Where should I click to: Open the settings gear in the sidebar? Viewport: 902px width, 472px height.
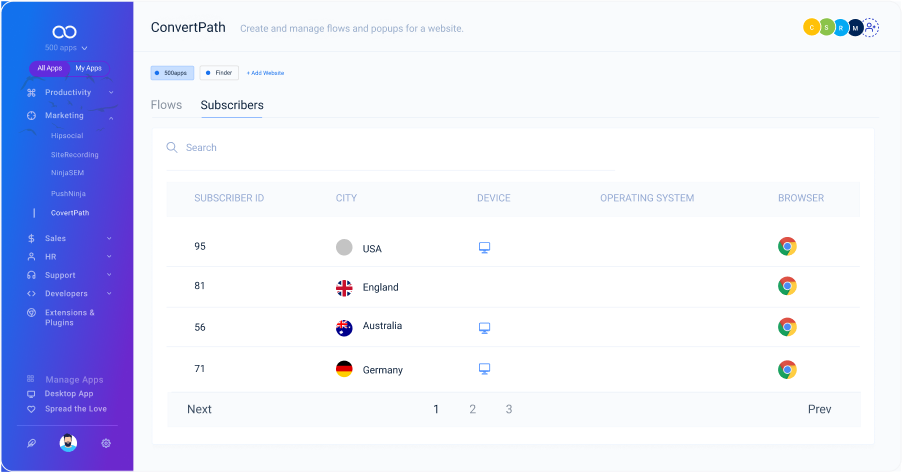point(106,443)
